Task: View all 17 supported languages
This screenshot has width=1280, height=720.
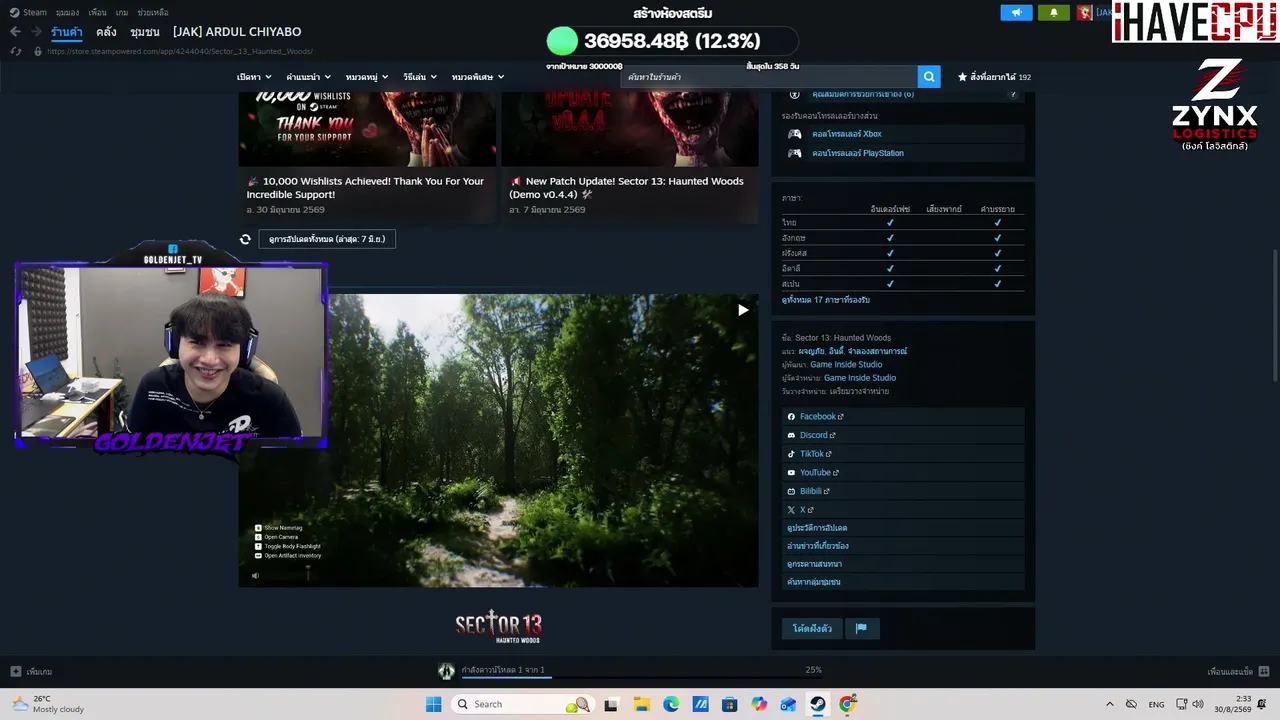Action: click(826, 300)
